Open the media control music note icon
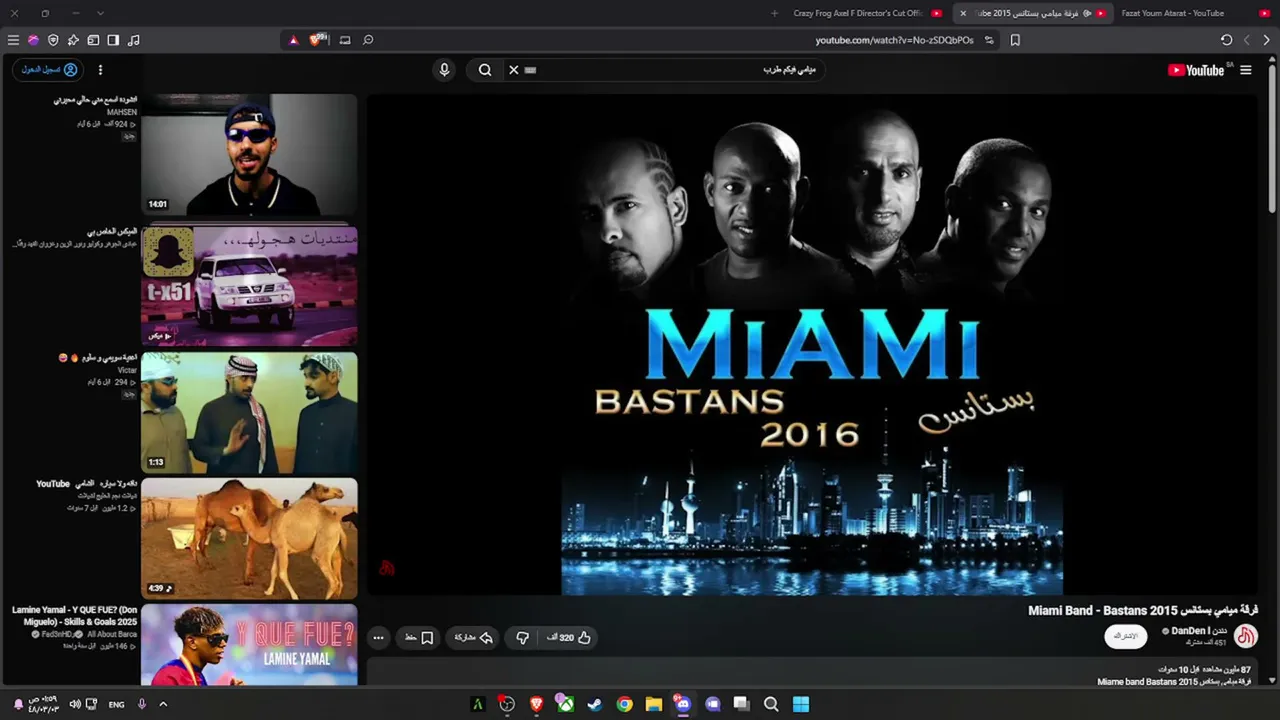 click(x=134, y=40)
